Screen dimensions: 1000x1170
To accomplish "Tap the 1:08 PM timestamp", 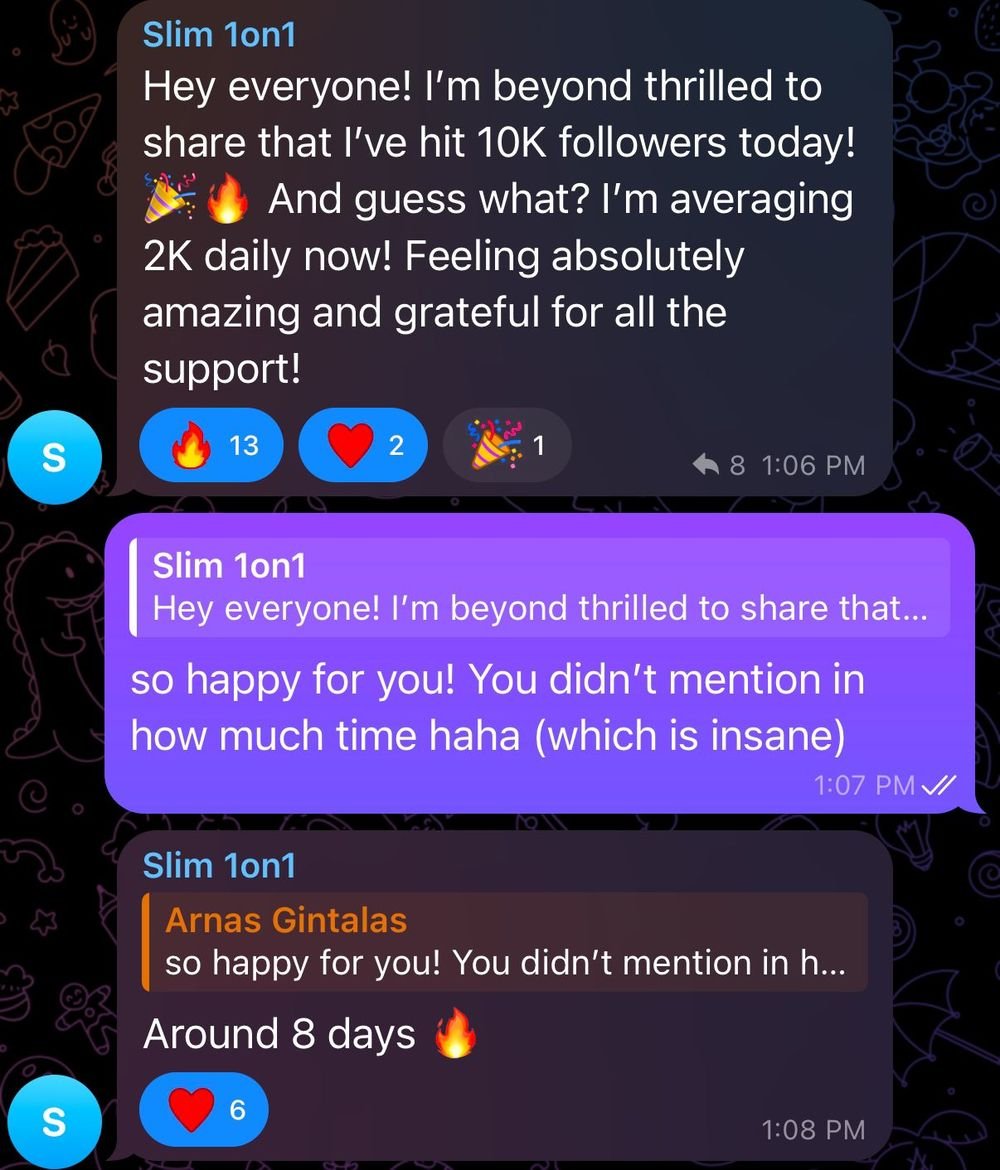I will 812,1129.
